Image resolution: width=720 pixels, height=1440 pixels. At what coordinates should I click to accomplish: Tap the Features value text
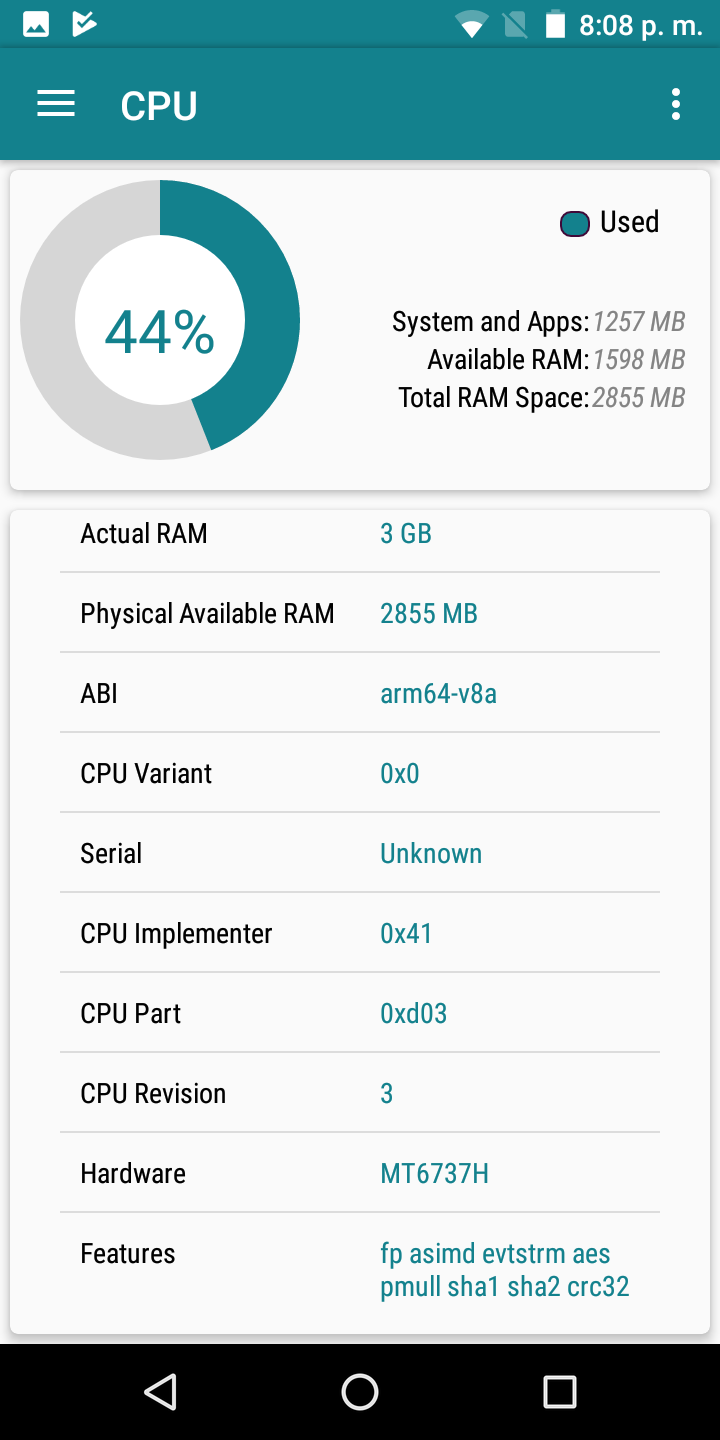coord(504,1269)
